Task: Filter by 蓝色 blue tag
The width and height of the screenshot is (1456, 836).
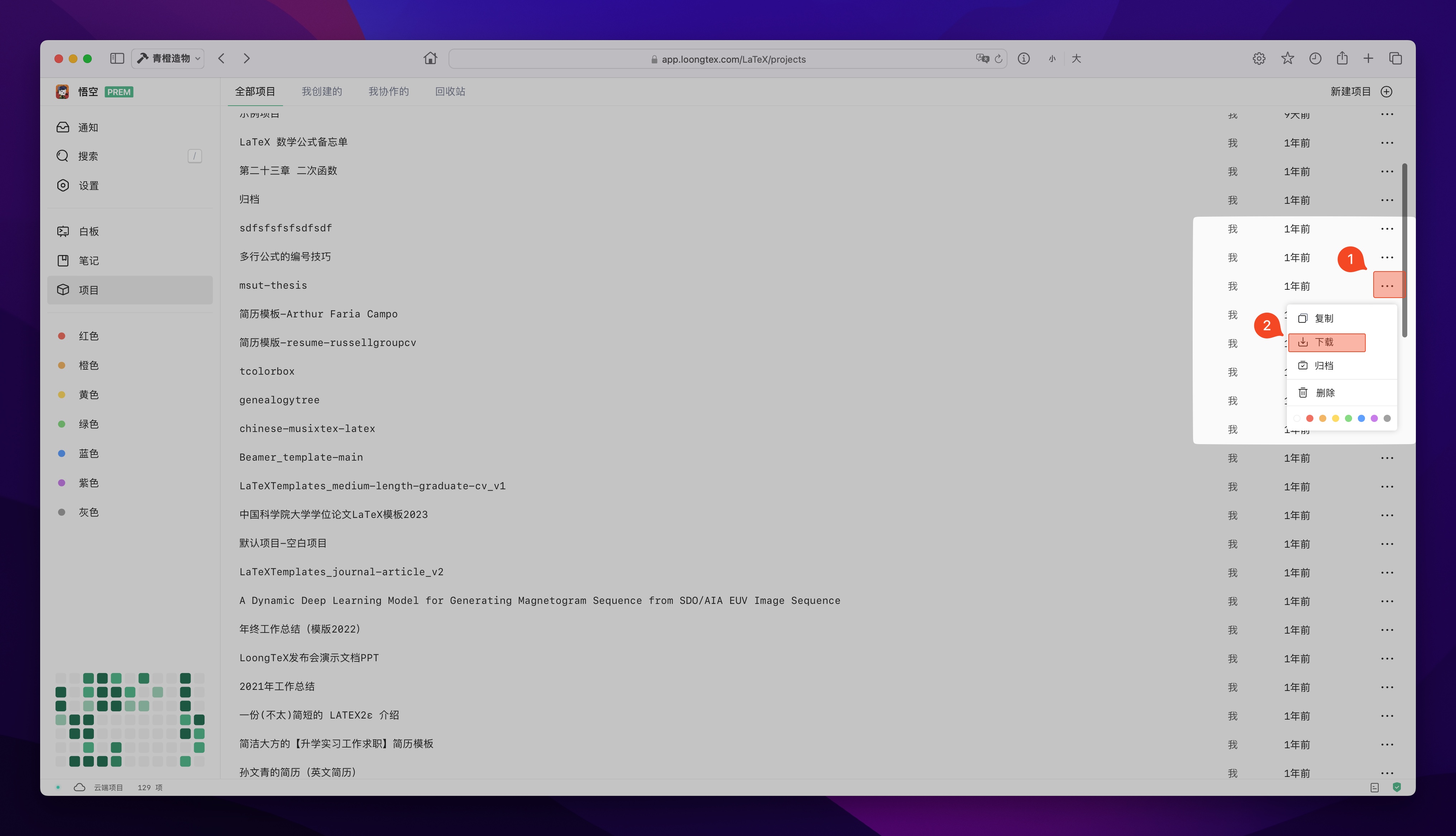Action: (130, 453)
